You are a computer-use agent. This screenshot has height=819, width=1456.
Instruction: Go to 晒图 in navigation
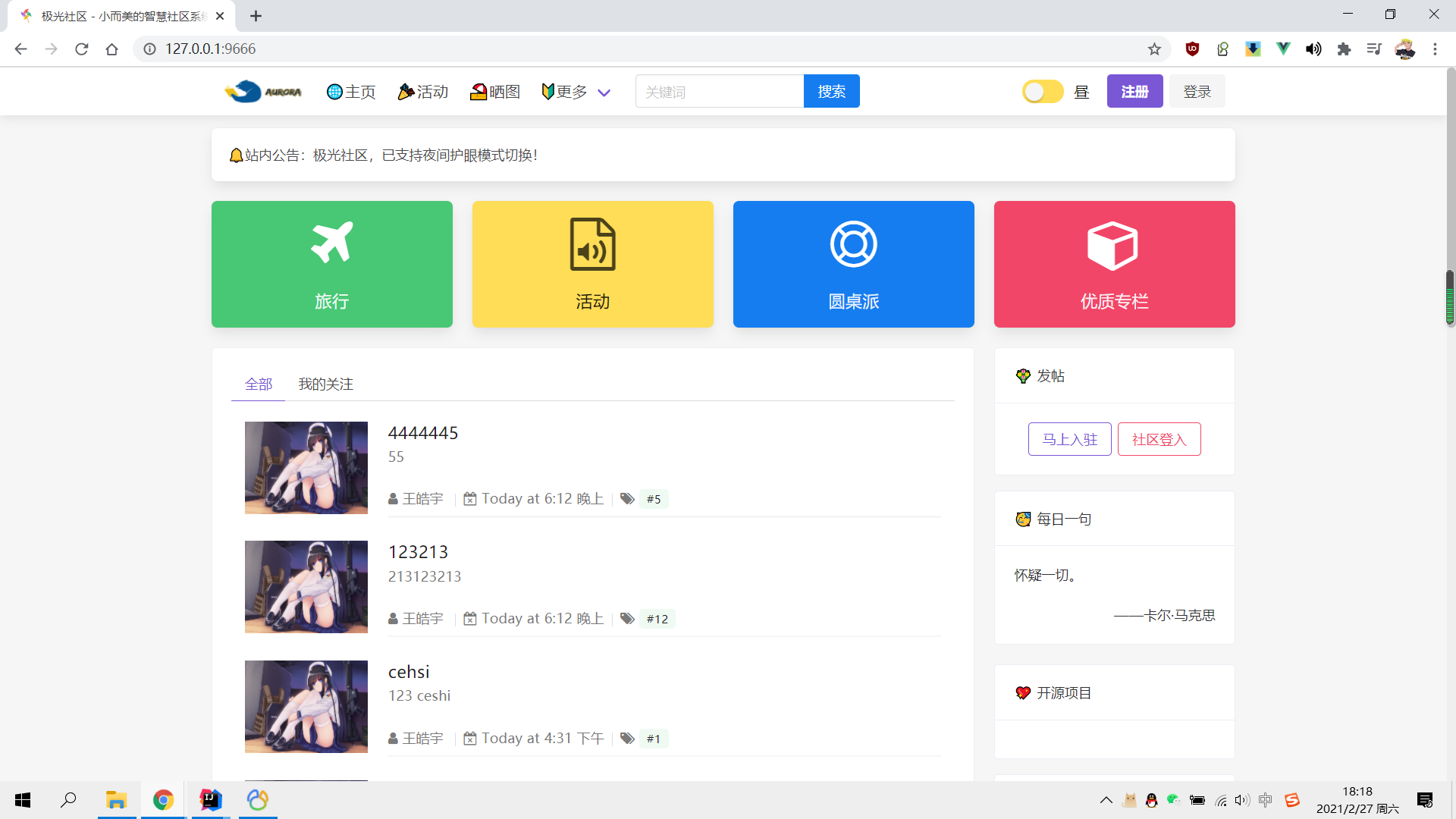tap(495, 92)
